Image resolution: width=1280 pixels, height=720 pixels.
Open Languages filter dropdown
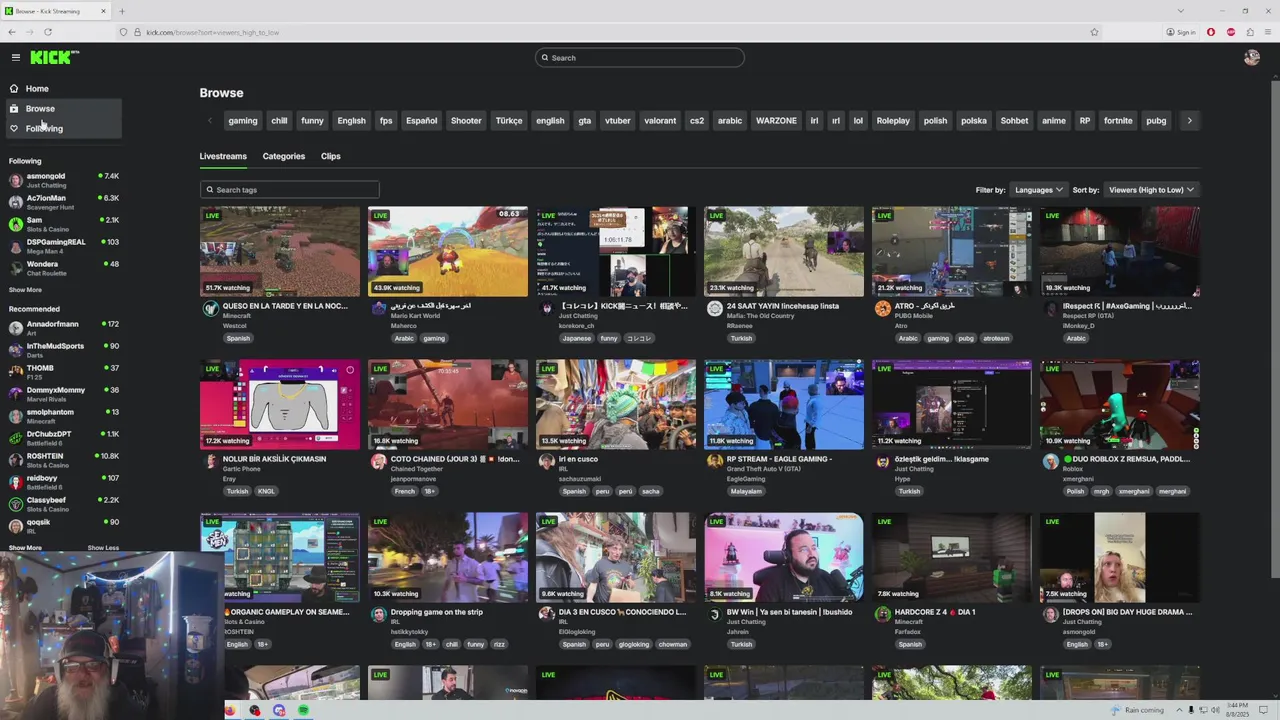coord(1037,190)
